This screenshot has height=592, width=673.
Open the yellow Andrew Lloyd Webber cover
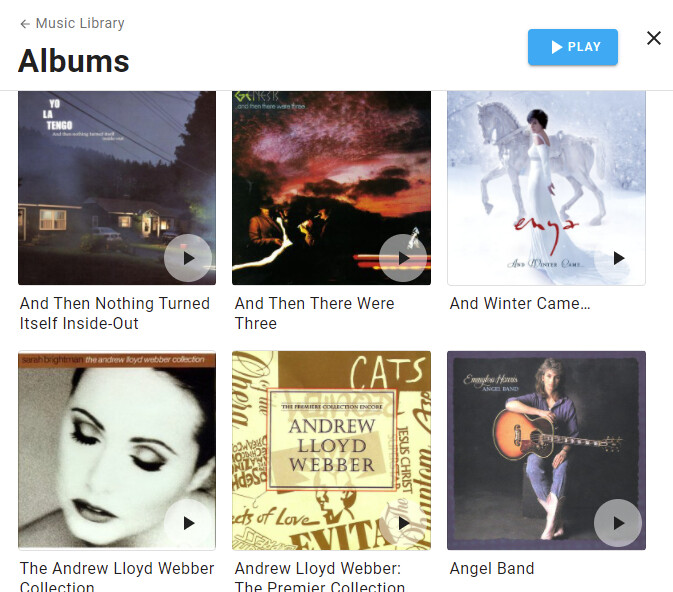(331, 450)
